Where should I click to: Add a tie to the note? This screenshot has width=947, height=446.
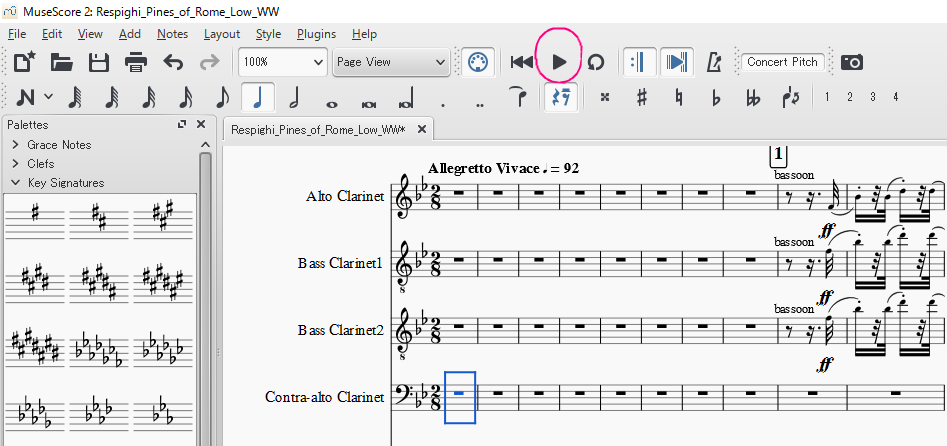pos(517,95)
